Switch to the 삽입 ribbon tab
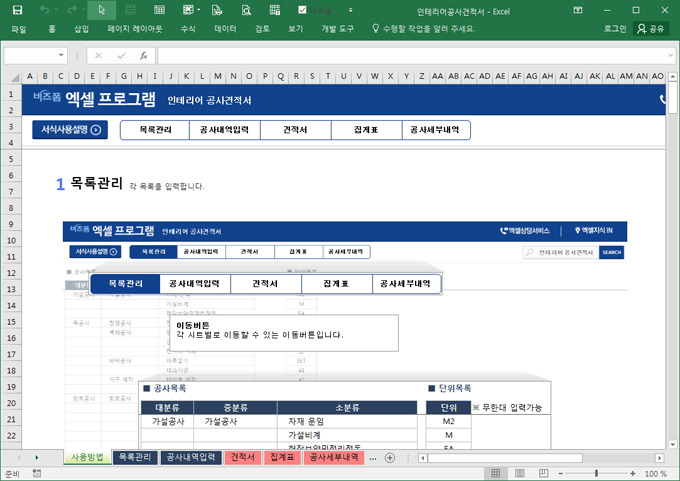The image size is (680, 481). (82, 29)
